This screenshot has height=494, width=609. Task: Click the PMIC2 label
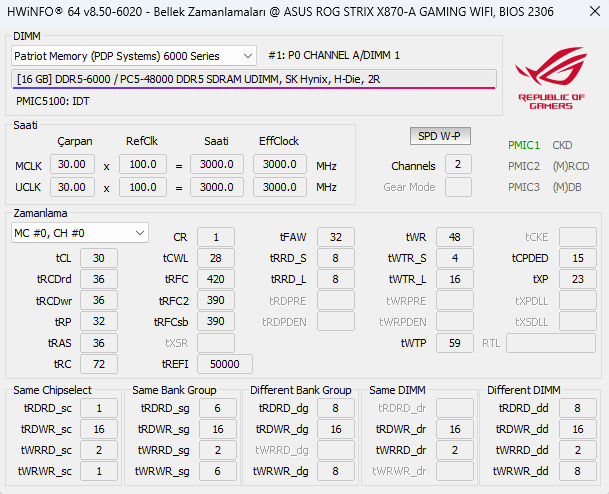point(524,166)
